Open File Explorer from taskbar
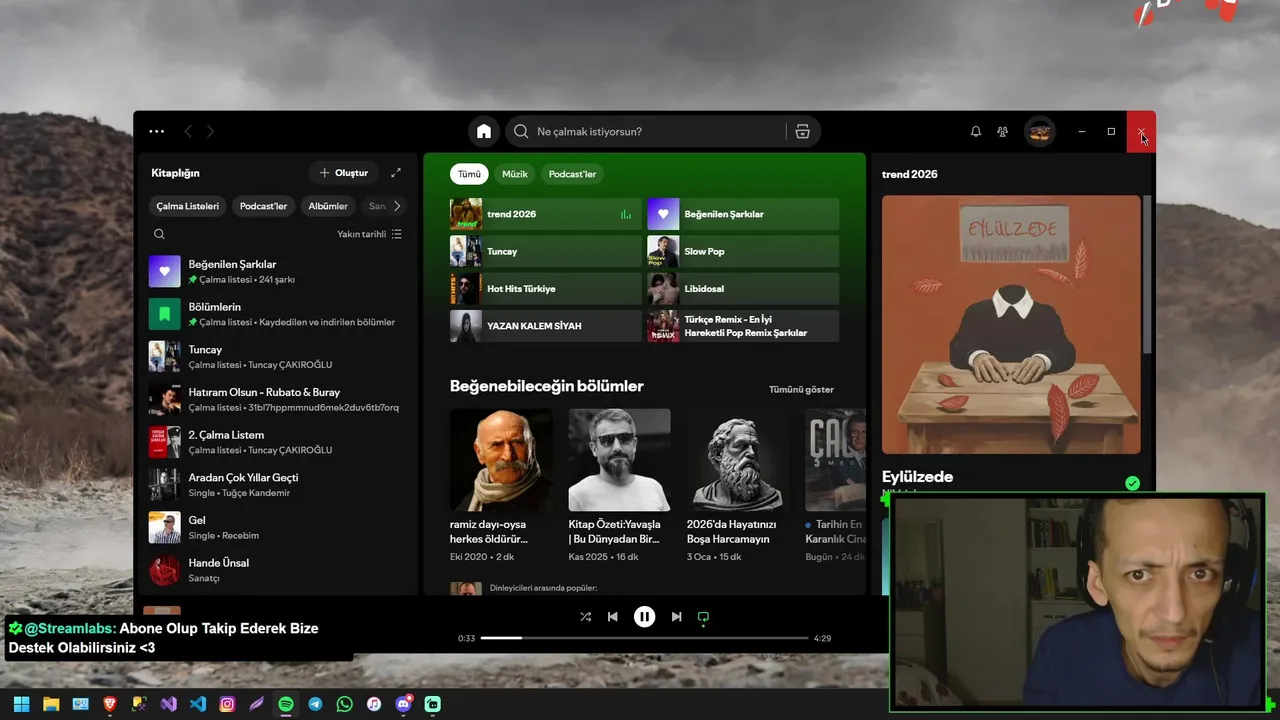 pos(51,704)
